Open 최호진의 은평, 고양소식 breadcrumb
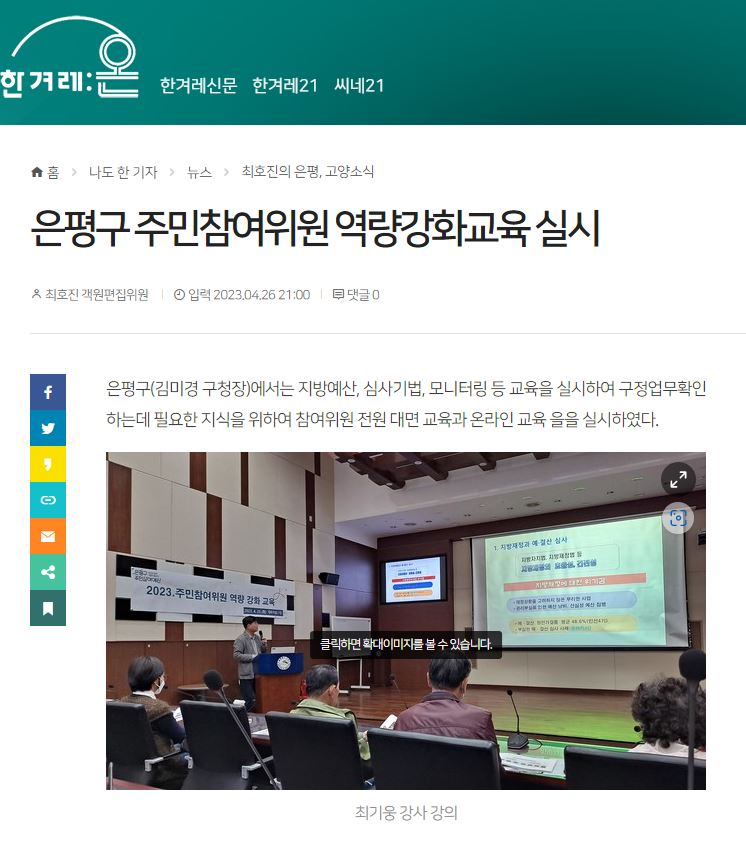Viewport: 746px width, 850px height. pos(308,172)
